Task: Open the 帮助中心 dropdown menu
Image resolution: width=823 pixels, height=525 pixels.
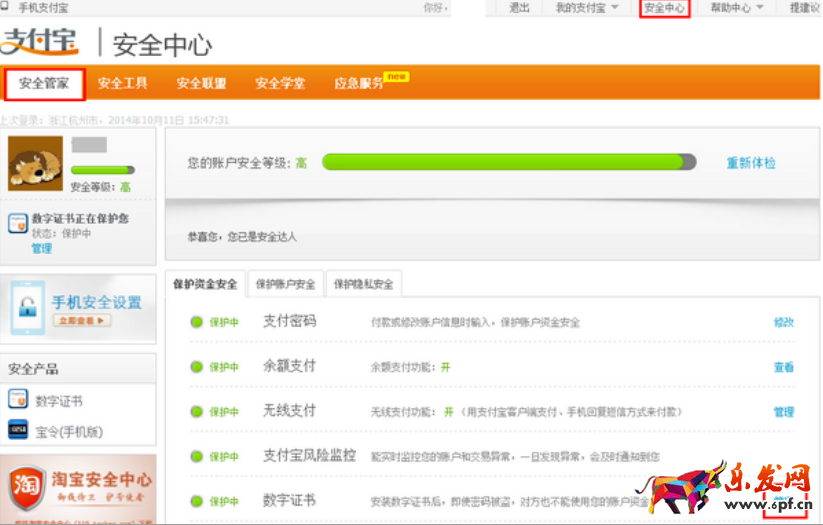Action: pos(736,8)
